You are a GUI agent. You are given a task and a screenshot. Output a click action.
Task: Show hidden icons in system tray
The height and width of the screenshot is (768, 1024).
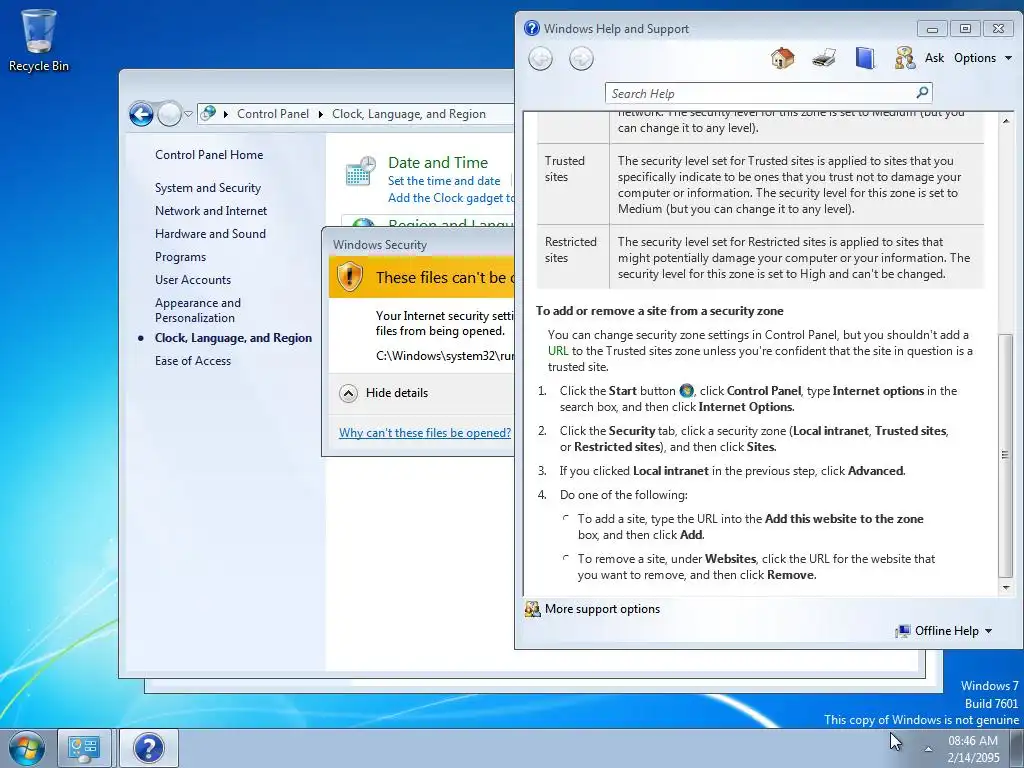tap(928, 748)
